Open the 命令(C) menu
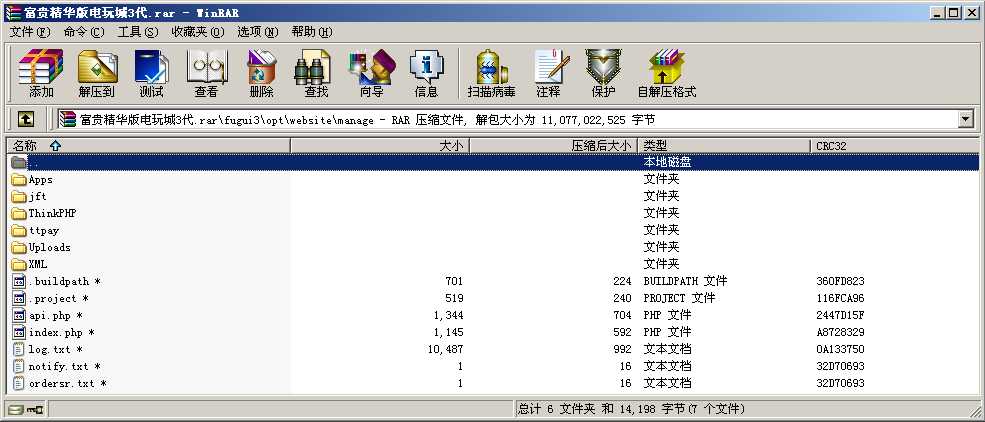Screen dimensions: 985x422 pos(84,31)
